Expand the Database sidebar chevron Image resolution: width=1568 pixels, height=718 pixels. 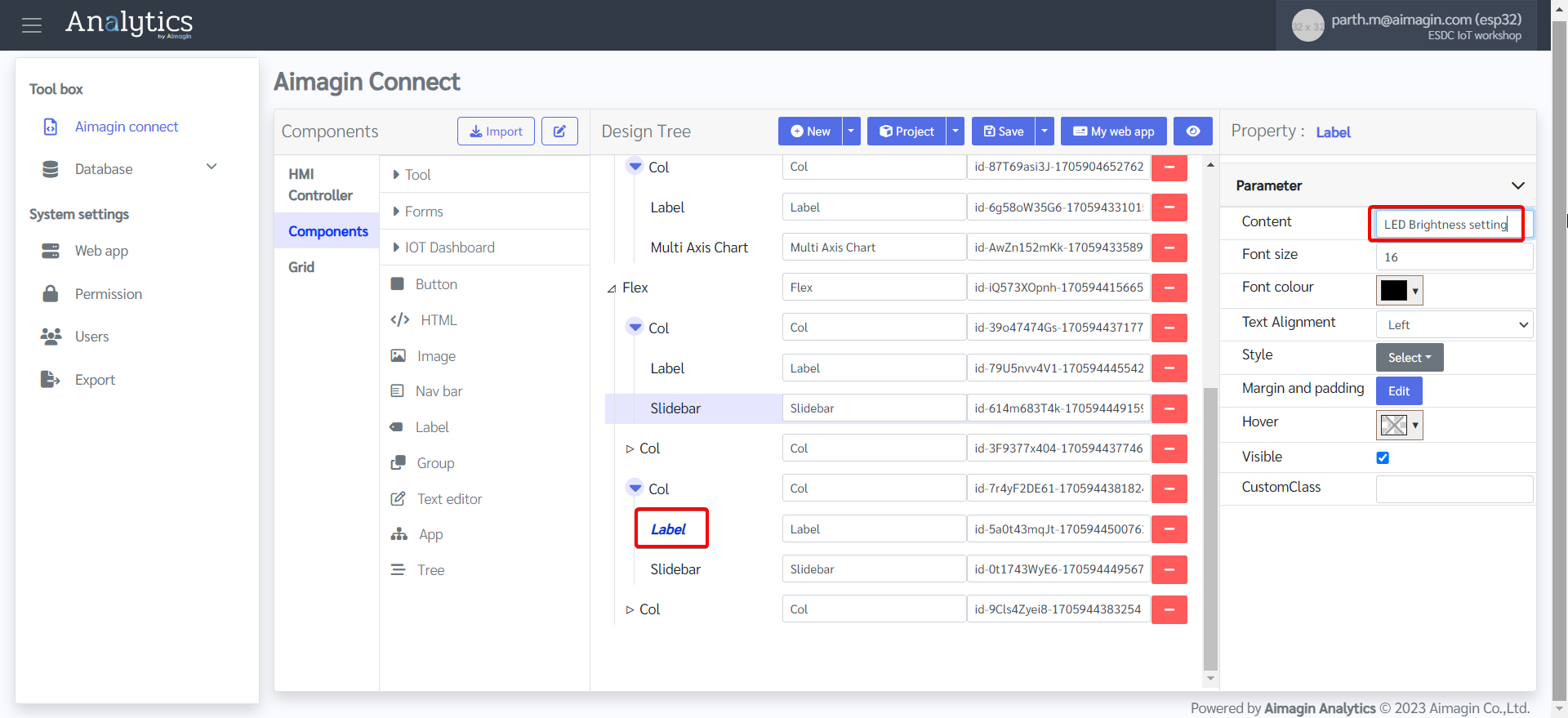(x=212, y=167)
